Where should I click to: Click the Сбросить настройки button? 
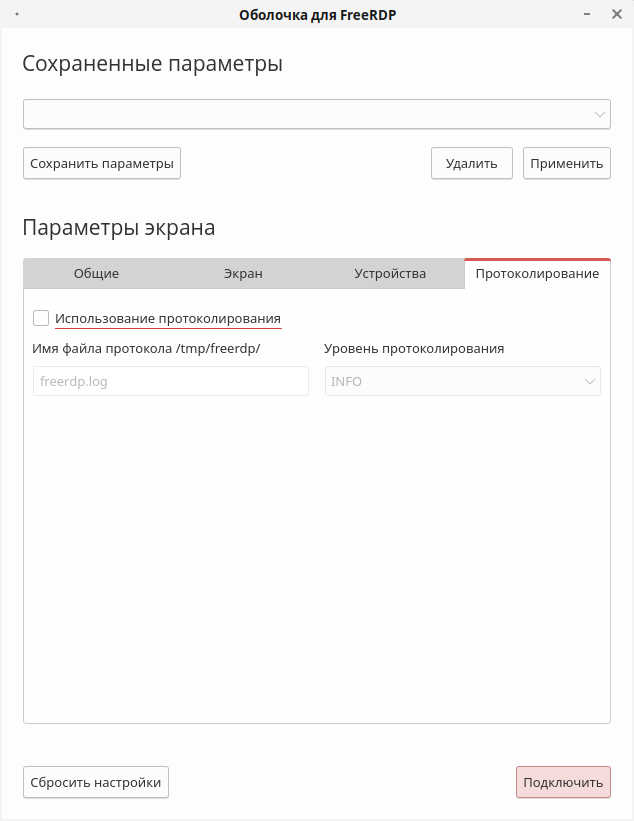(96, 782)
